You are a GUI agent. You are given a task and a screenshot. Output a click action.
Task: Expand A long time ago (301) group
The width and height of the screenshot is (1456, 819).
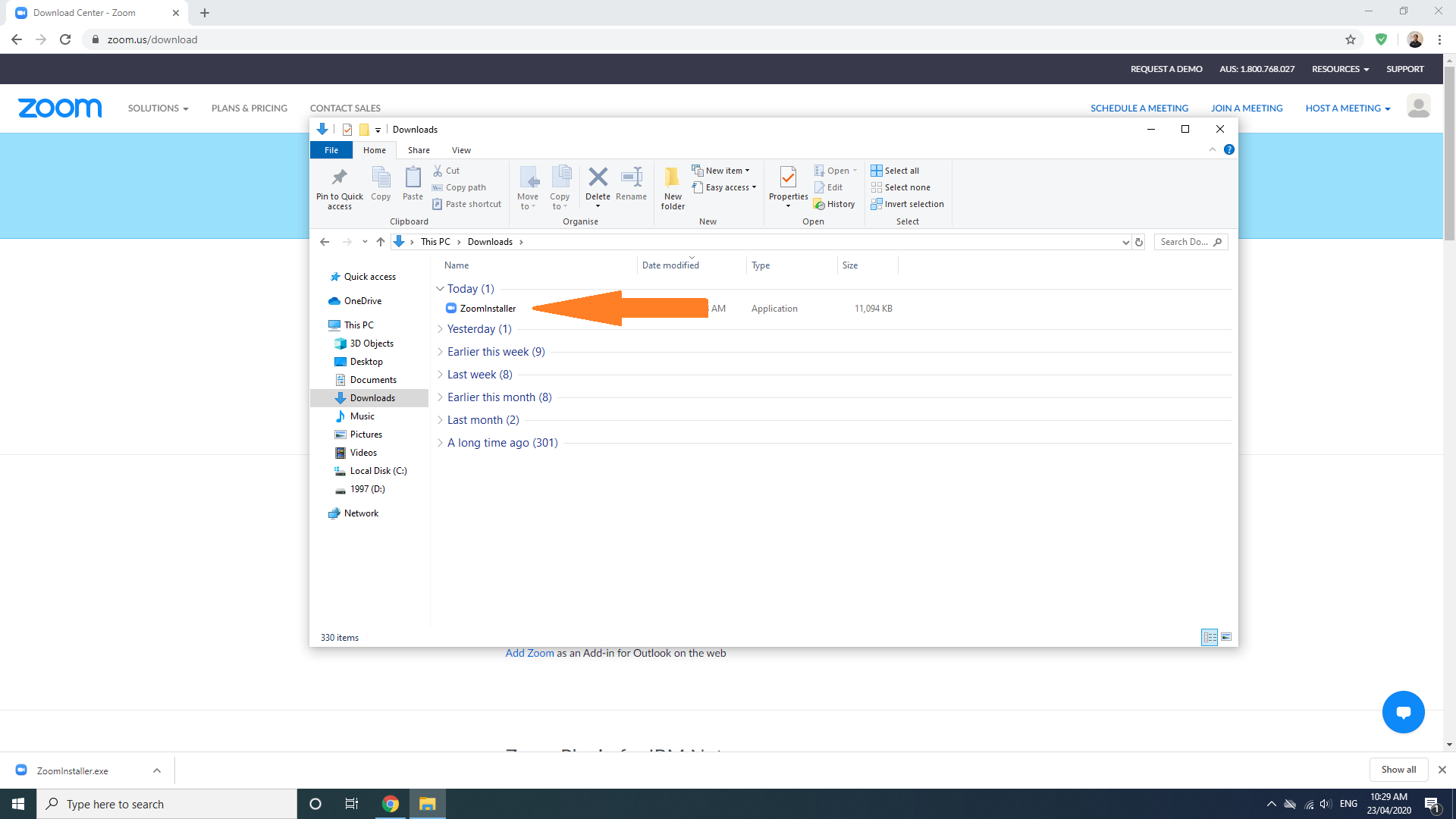(440, 443)
